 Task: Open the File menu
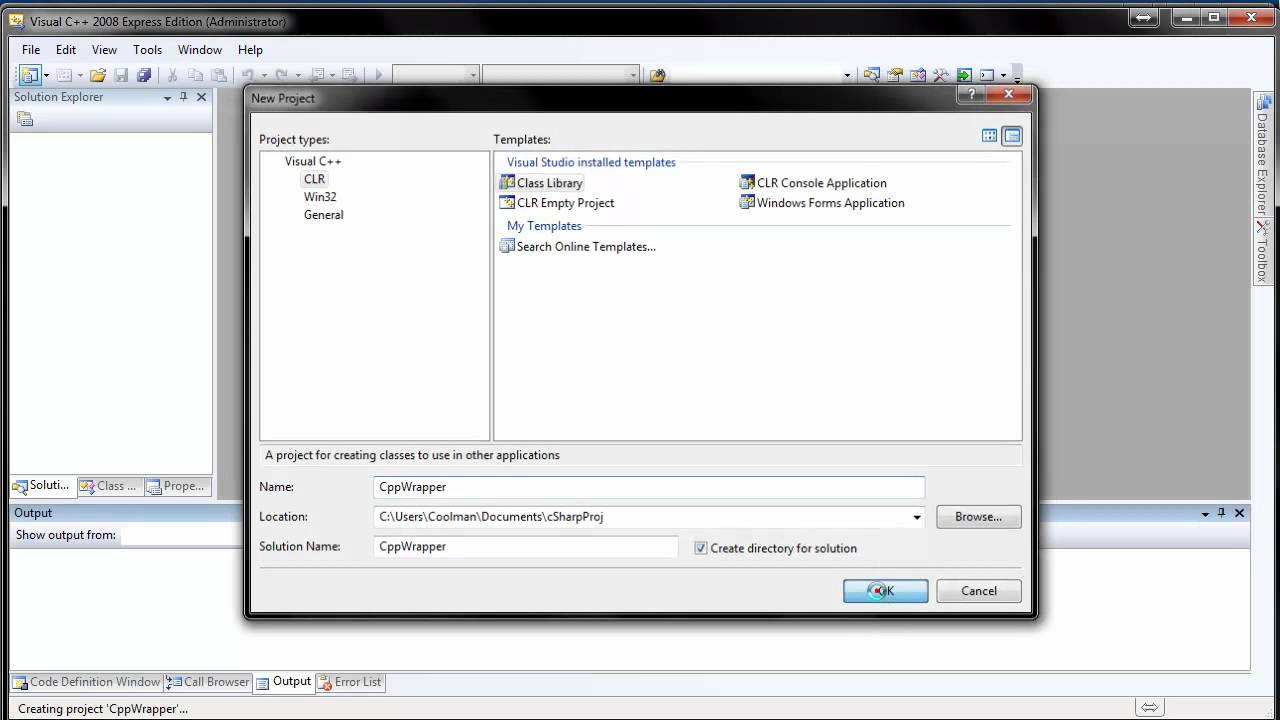tap(31, 50)
